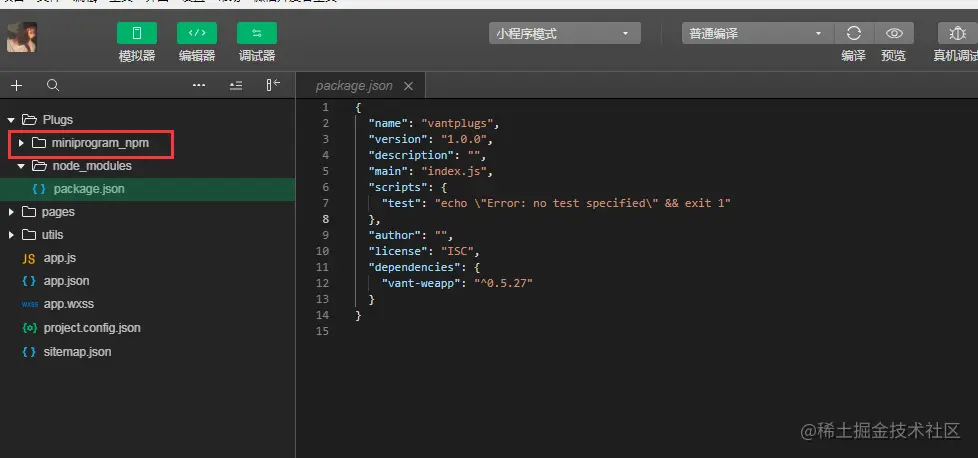
Task: Select the node_modules folder
Action: click(92, 166)
